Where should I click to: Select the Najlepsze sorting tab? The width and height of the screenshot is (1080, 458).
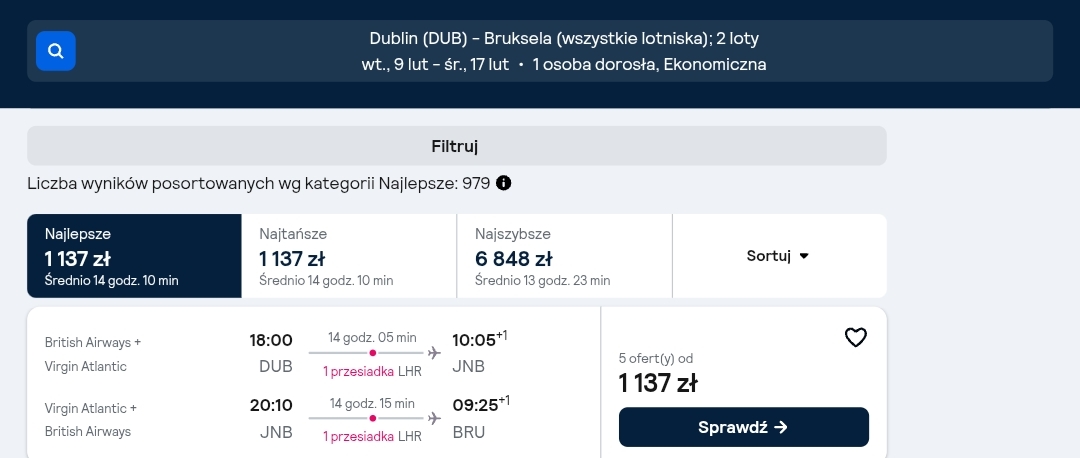click(x=134, y=256)
